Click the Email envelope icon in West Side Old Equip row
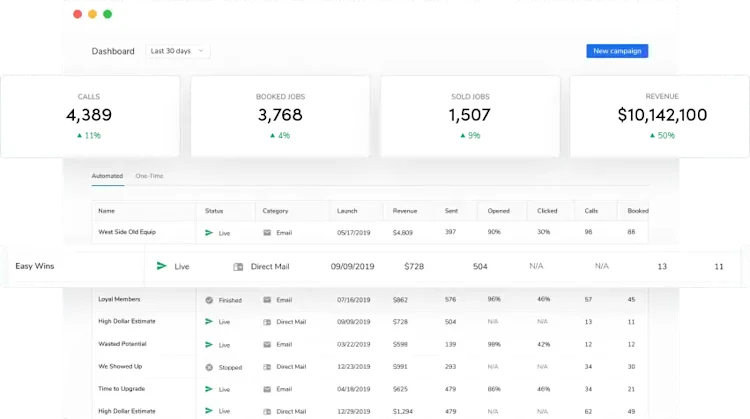Screen dimensions: 750x419 click(267, 232)
